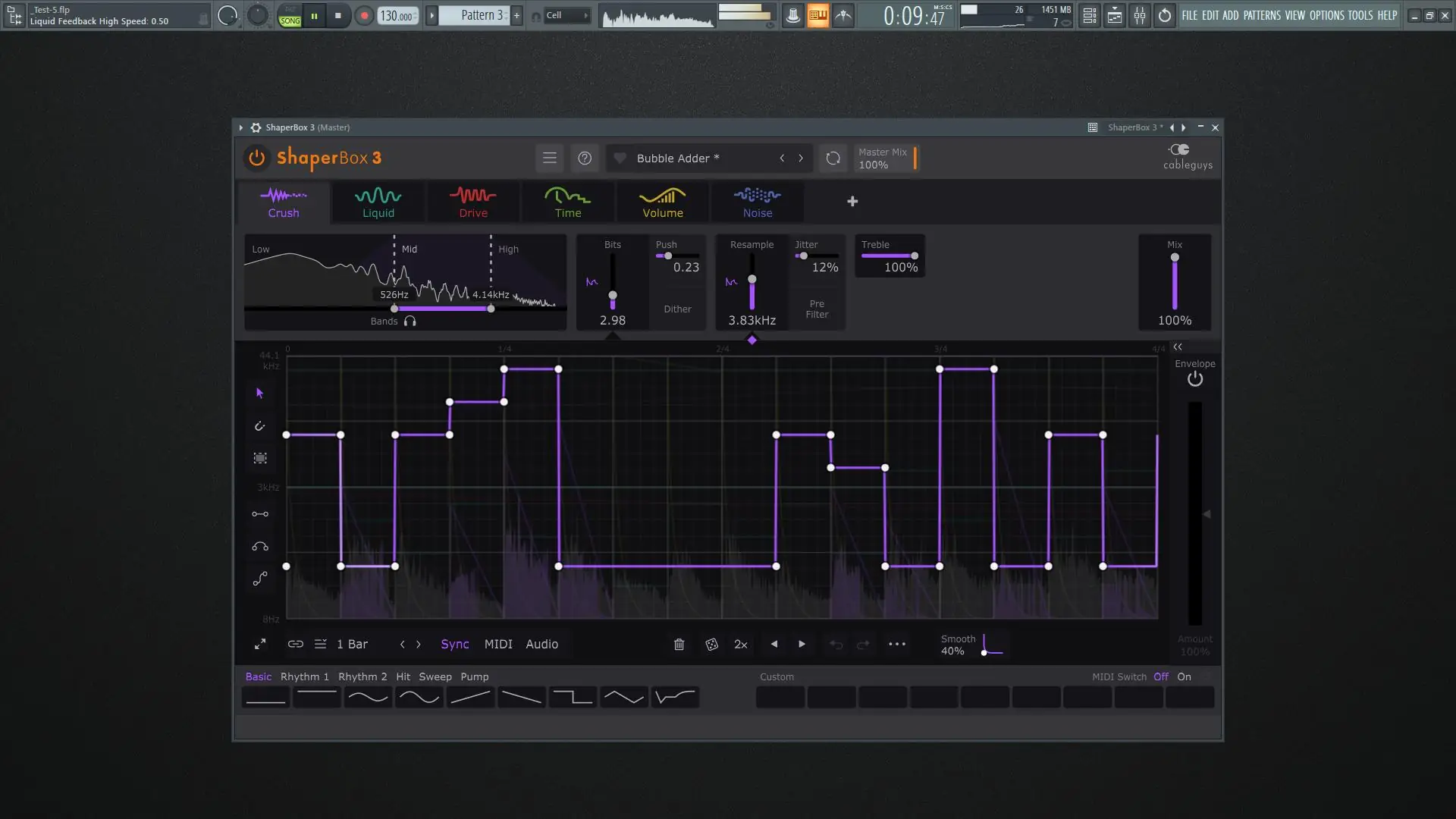
Task: Switch to the Liquid shaper tab
Action: 378,202
